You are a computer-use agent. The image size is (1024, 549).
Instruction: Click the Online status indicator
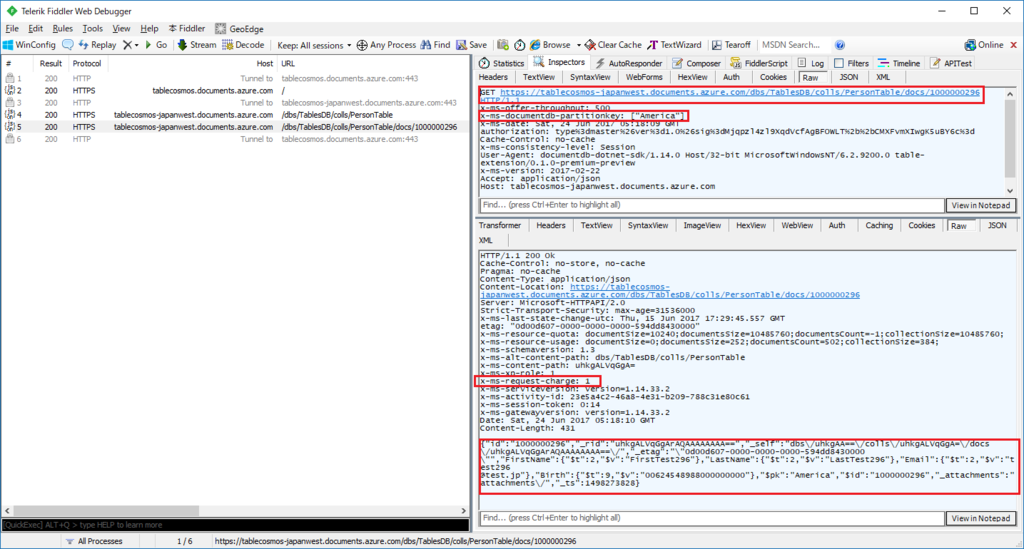984,45
